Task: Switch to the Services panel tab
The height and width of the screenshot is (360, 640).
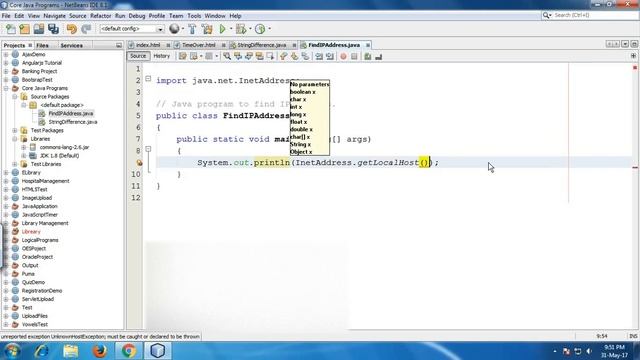Action: (x=71, y=45)
